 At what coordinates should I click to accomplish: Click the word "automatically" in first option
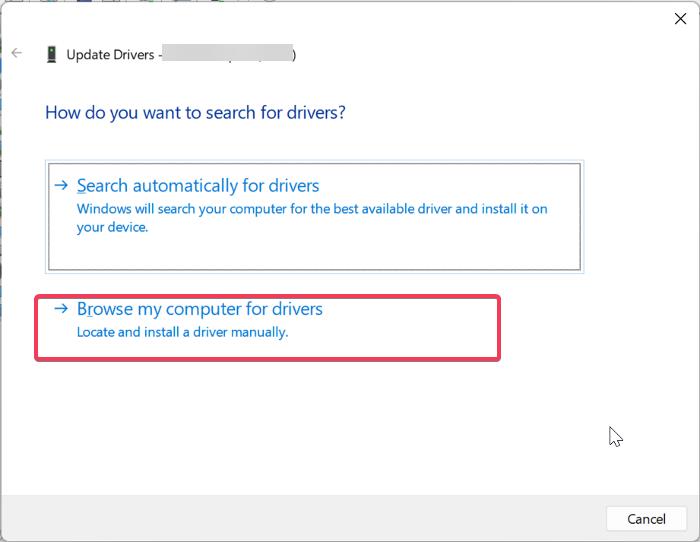(x=186, y=186)
